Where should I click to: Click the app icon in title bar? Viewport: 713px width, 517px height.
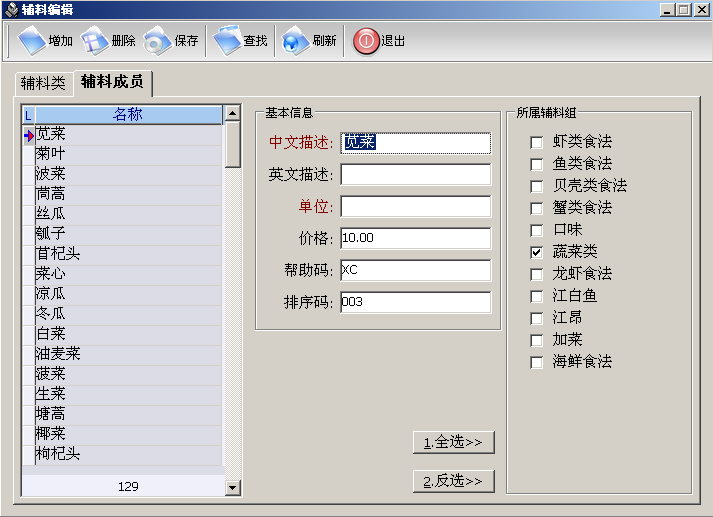pyautogui.click(x=10, y=9)
